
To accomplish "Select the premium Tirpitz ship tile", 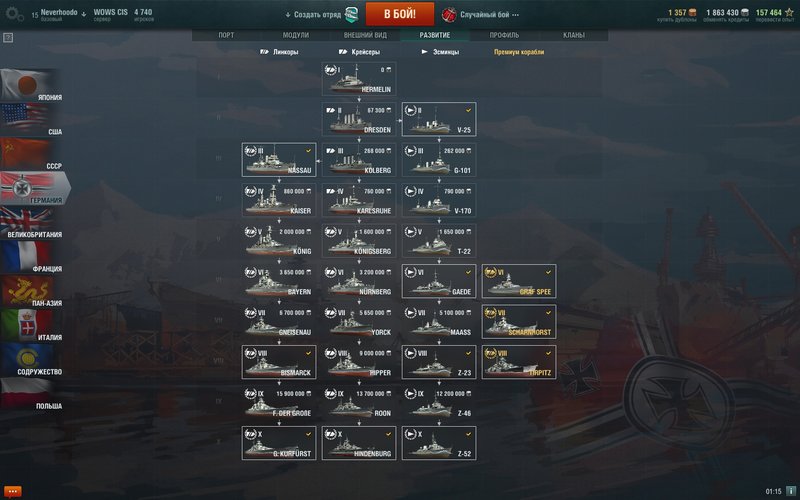I will pyautogui.click(x=519, y=362).
